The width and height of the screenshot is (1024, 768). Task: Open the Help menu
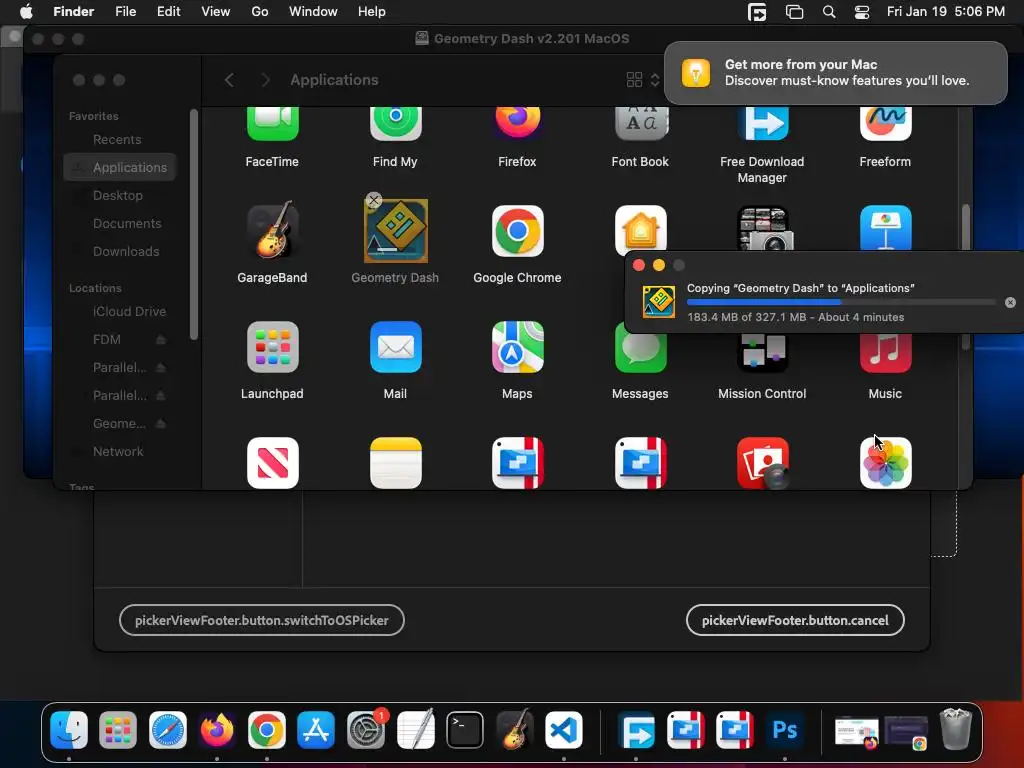(x=372, y=12)
